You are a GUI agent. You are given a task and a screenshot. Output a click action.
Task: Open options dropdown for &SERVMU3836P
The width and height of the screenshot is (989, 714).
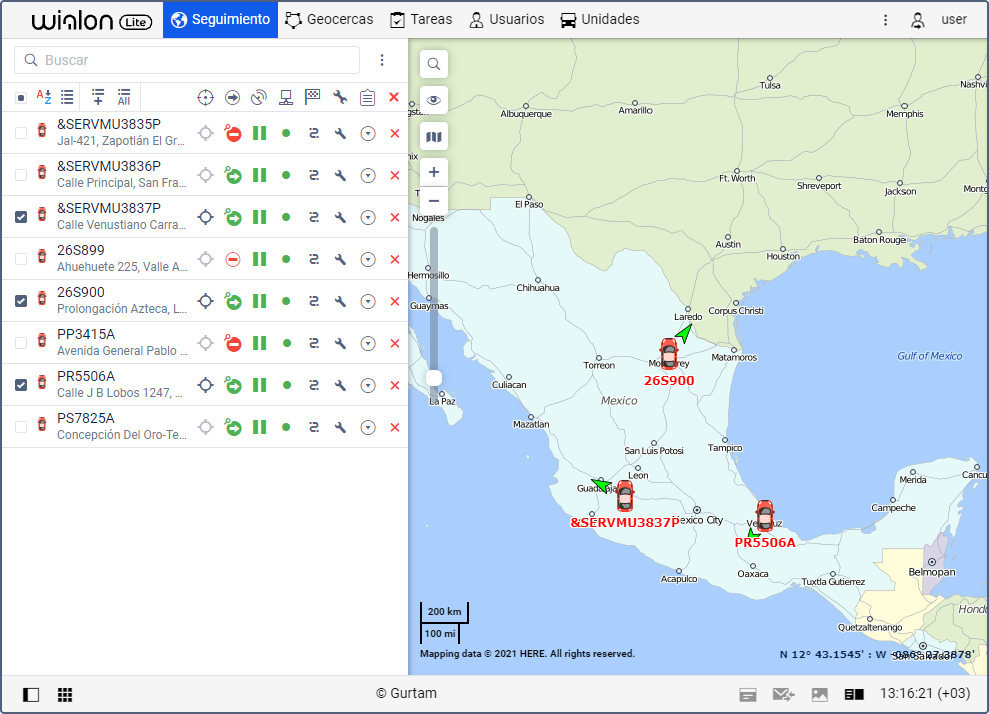coord(367,175)
